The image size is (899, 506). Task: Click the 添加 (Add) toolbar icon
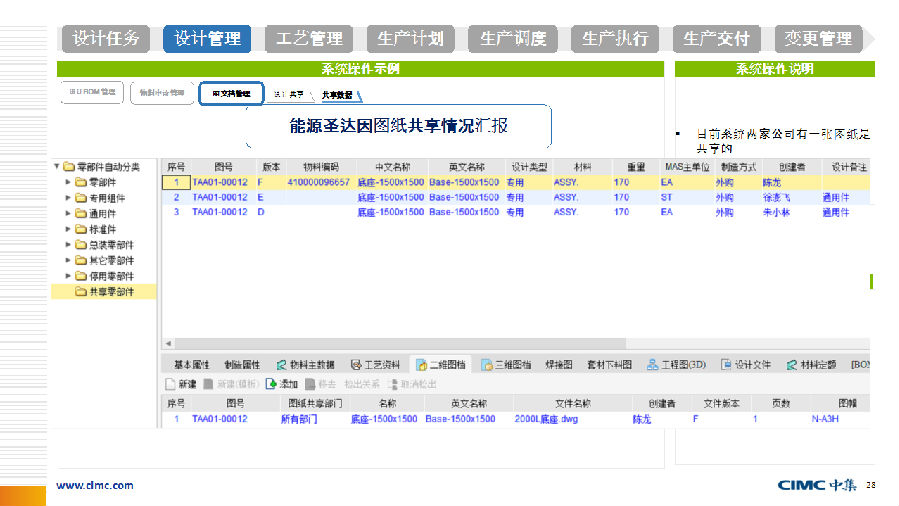[270, 384]
